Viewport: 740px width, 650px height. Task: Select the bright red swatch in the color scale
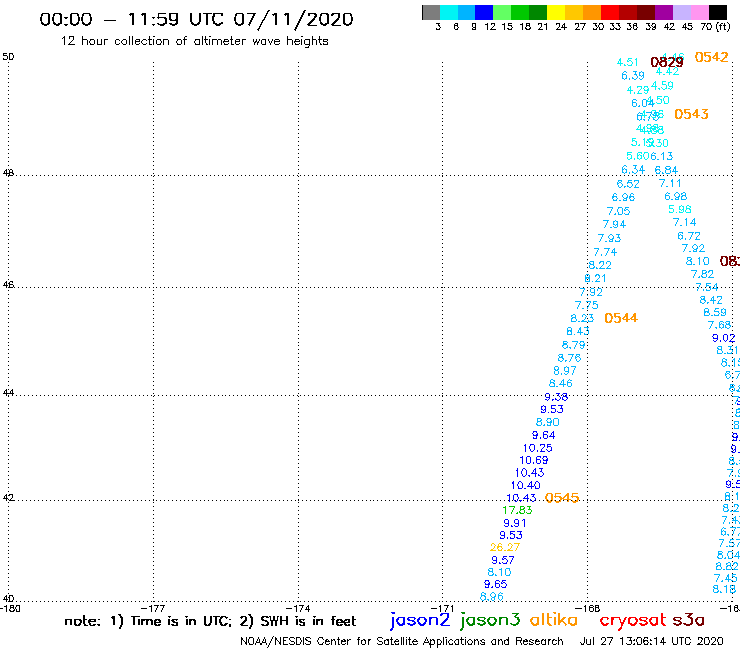tap(610, 12)
